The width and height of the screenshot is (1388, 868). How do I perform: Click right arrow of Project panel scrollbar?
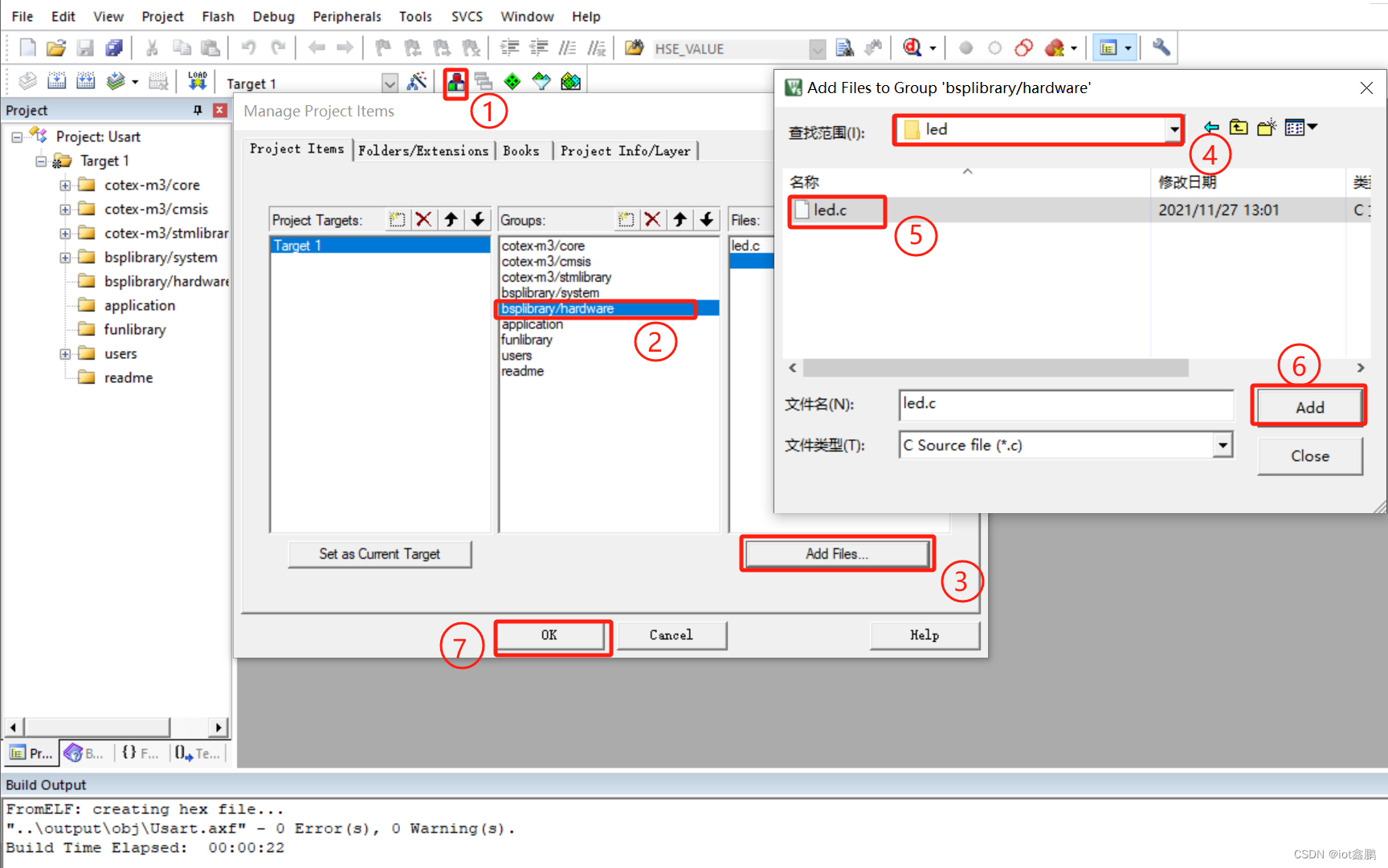click(218, 727)
